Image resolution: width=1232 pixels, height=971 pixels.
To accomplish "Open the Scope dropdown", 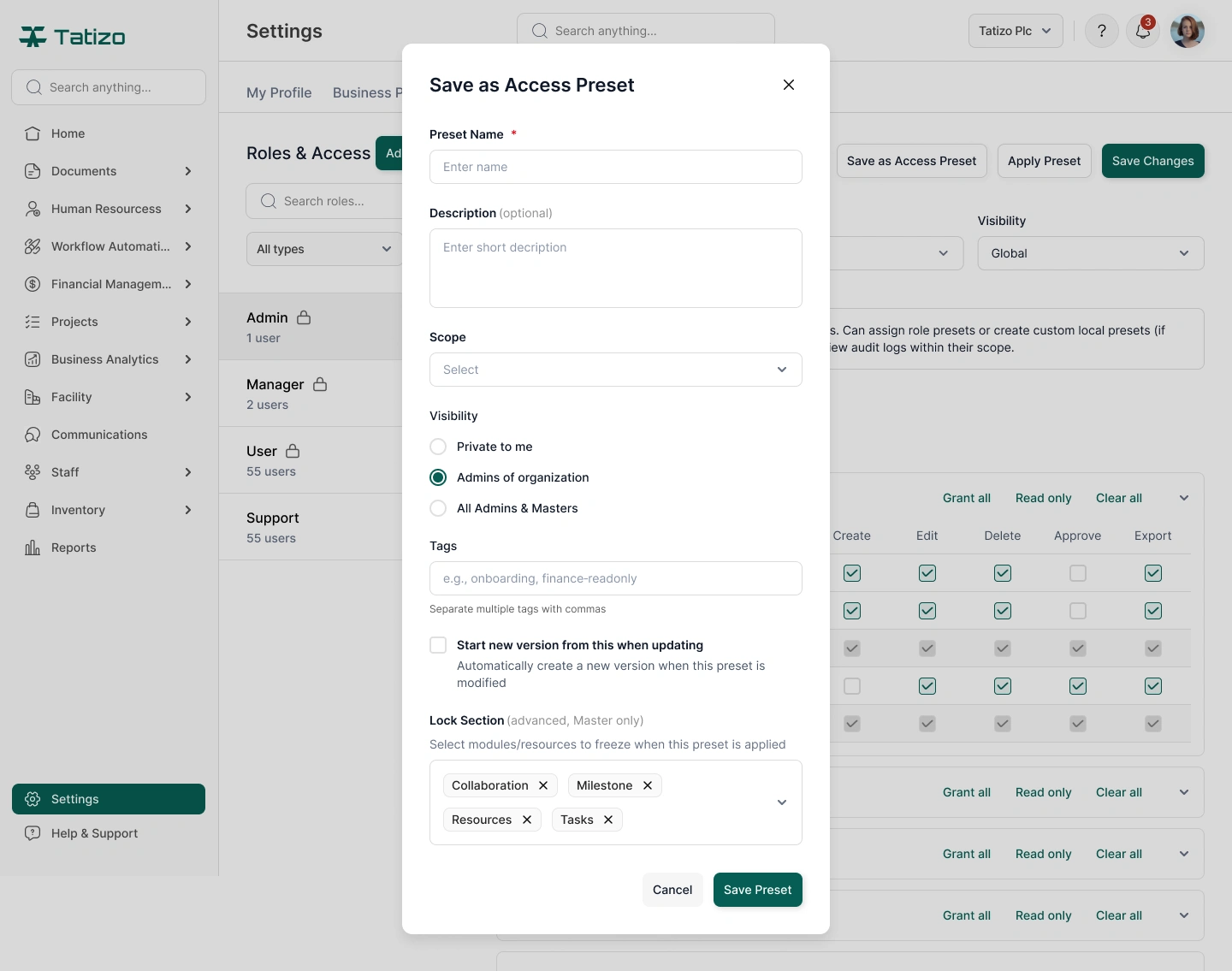I will click(616, 370).
